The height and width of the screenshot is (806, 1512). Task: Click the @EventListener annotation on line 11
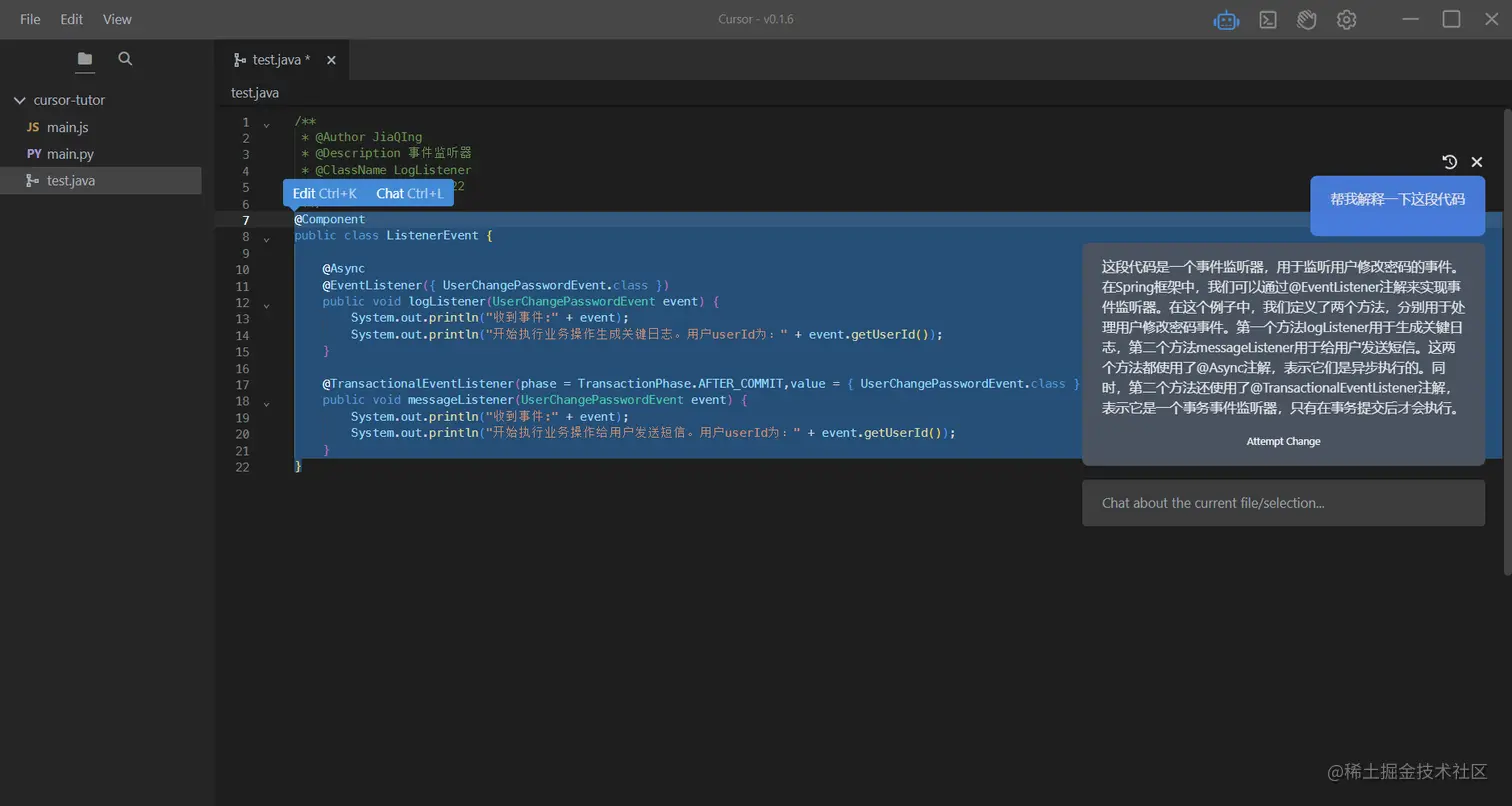[x=372, y=285]
